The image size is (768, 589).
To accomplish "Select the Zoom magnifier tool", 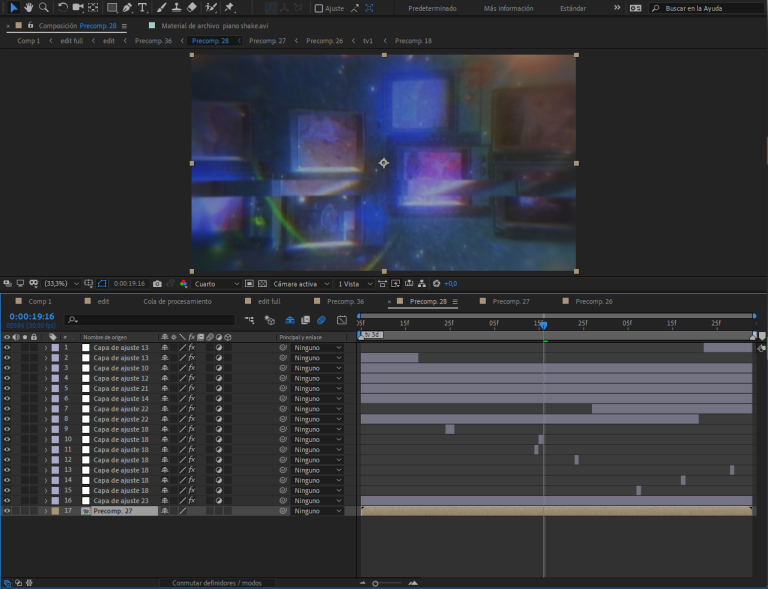I will pos(43,7).
